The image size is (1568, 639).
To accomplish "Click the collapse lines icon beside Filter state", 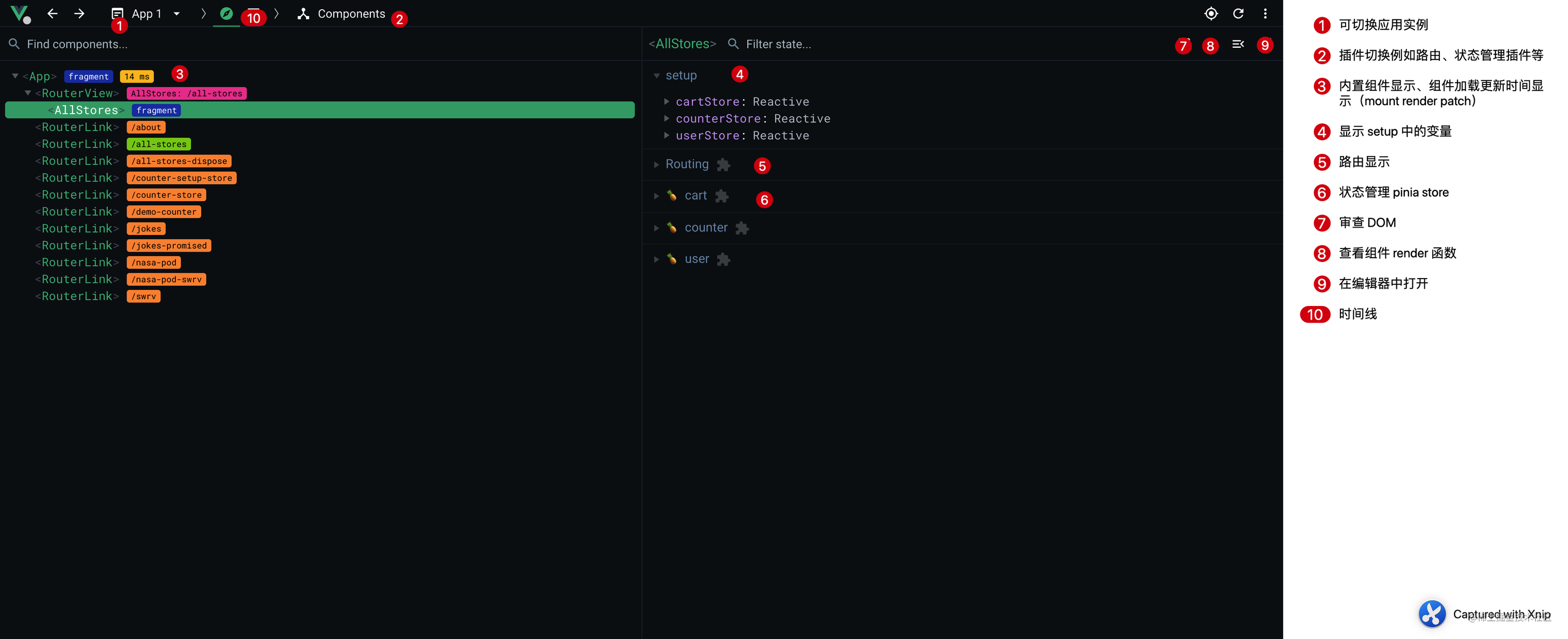I will [1238, 44].
